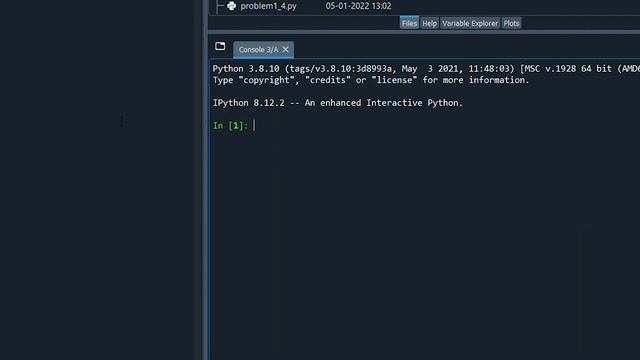Screen dimensions: 640x360
Task: Click the Python 3.8.10 version line
Action: click(x=426, y=69)
